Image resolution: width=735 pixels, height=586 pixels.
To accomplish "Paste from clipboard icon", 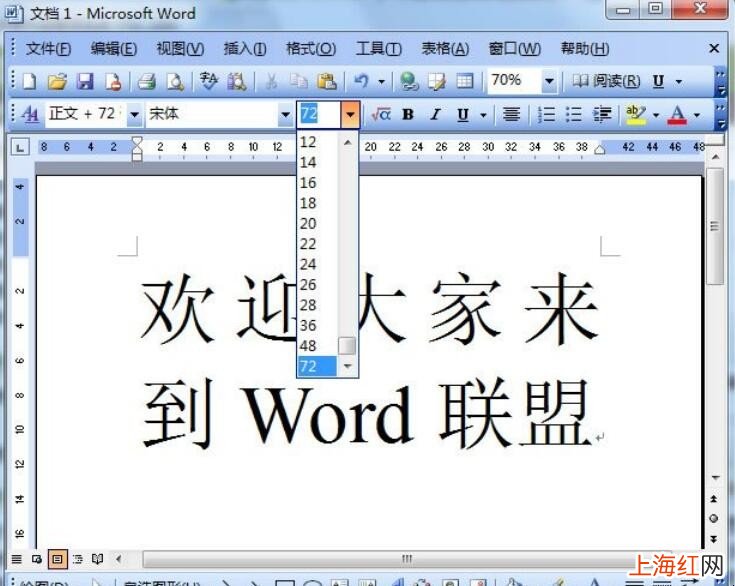I will [327, 82].
